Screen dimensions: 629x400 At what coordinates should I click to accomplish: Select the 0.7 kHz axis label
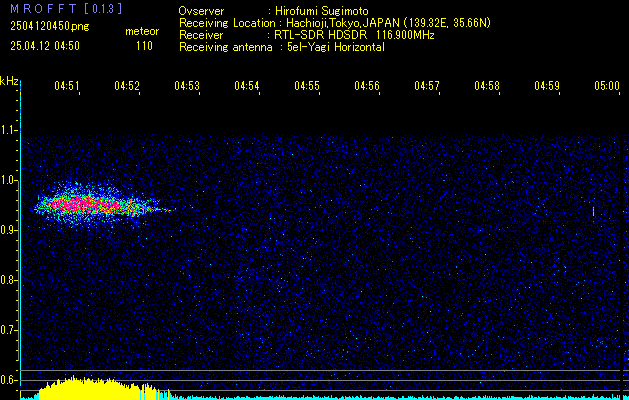[10, 329]
